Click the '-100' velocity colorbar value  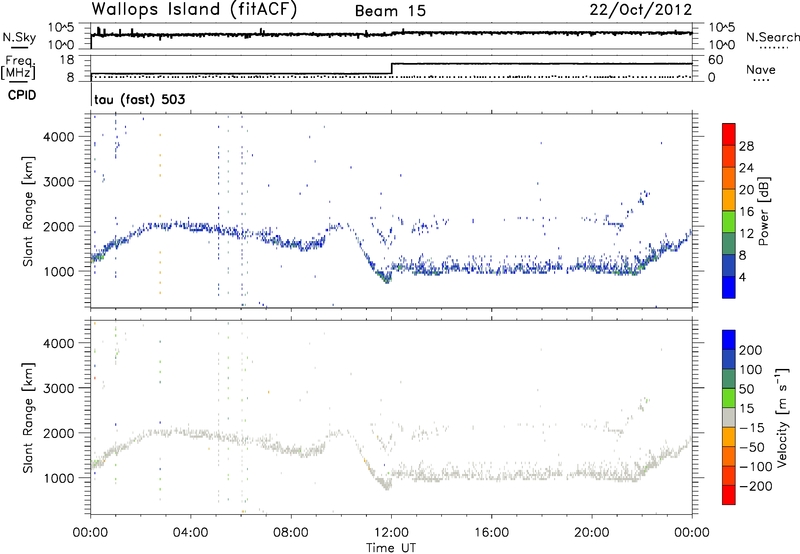click(756, 467)
